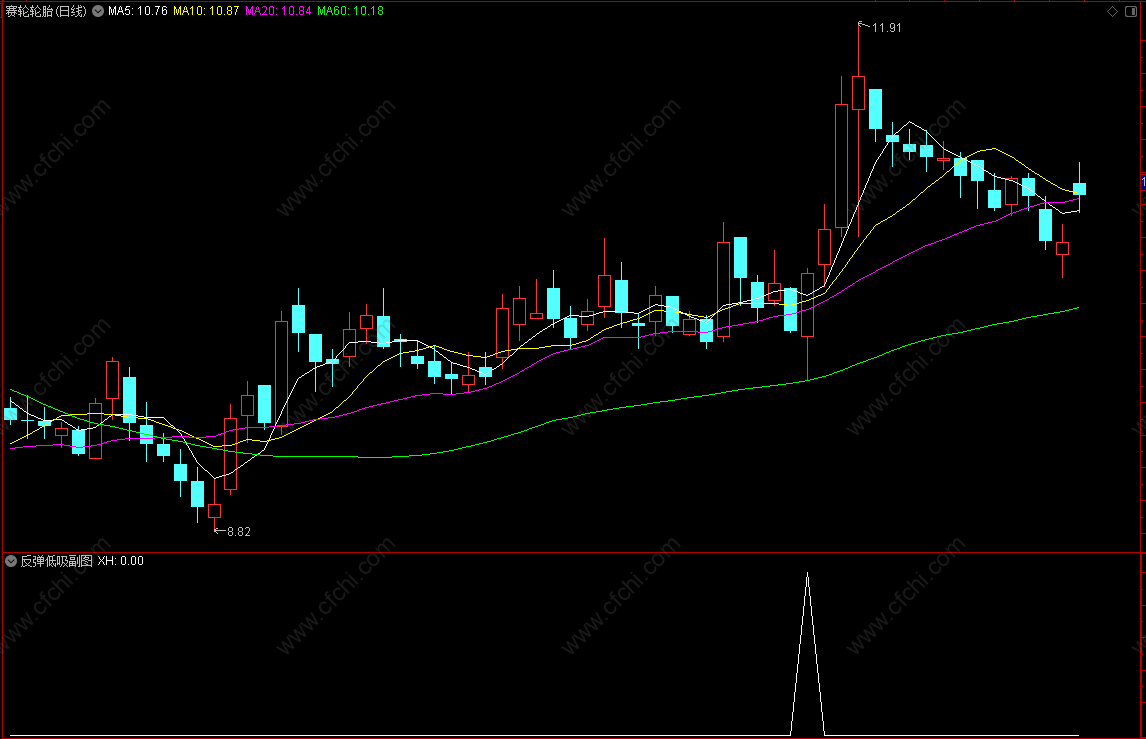Click the 11.91 high price label
This screenshot has height=739, width=1146.
(887, 28)
